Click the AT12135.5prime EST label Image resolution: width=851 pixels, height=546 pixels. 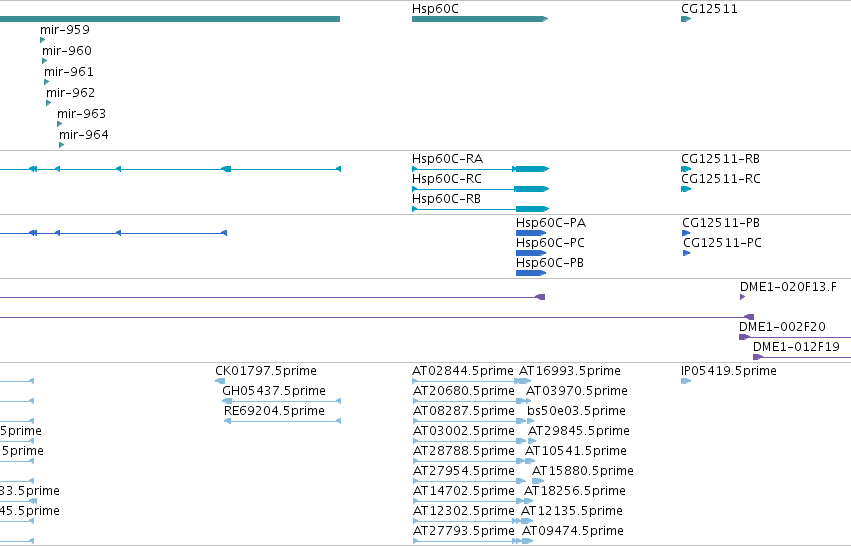(x=571, y=512)
